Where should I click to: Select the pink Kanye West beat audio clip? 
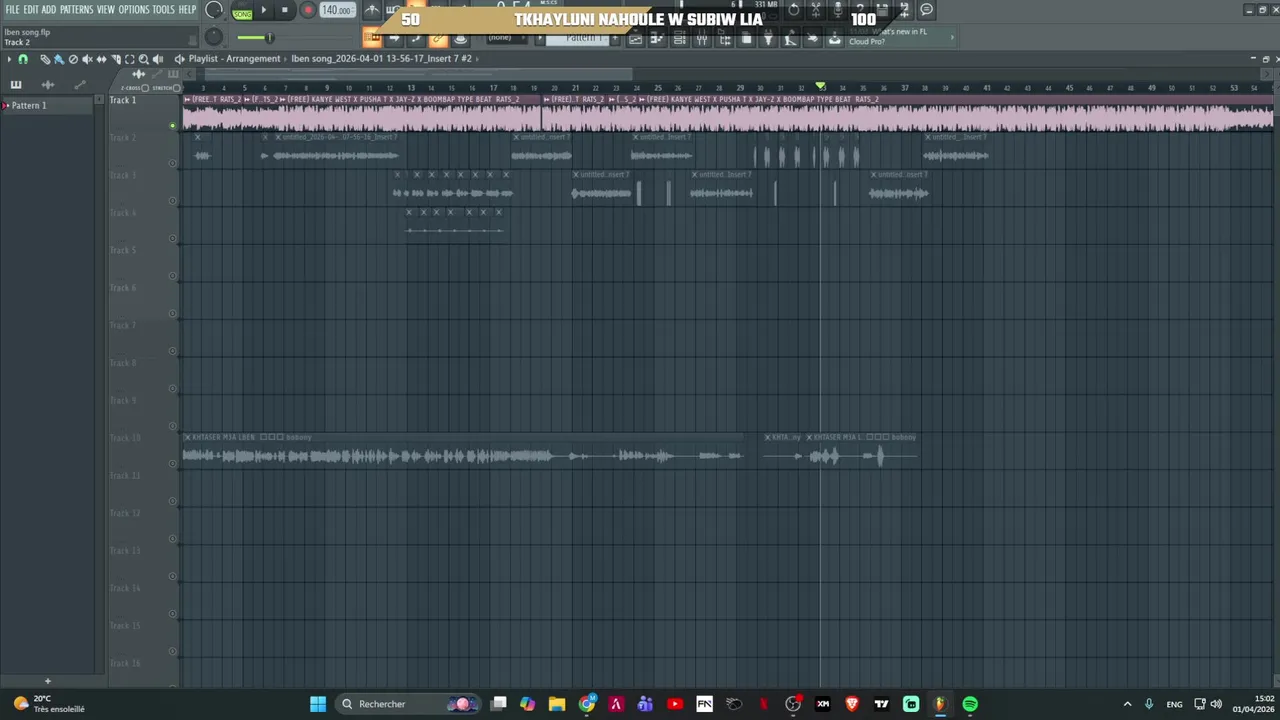[728, 114]
